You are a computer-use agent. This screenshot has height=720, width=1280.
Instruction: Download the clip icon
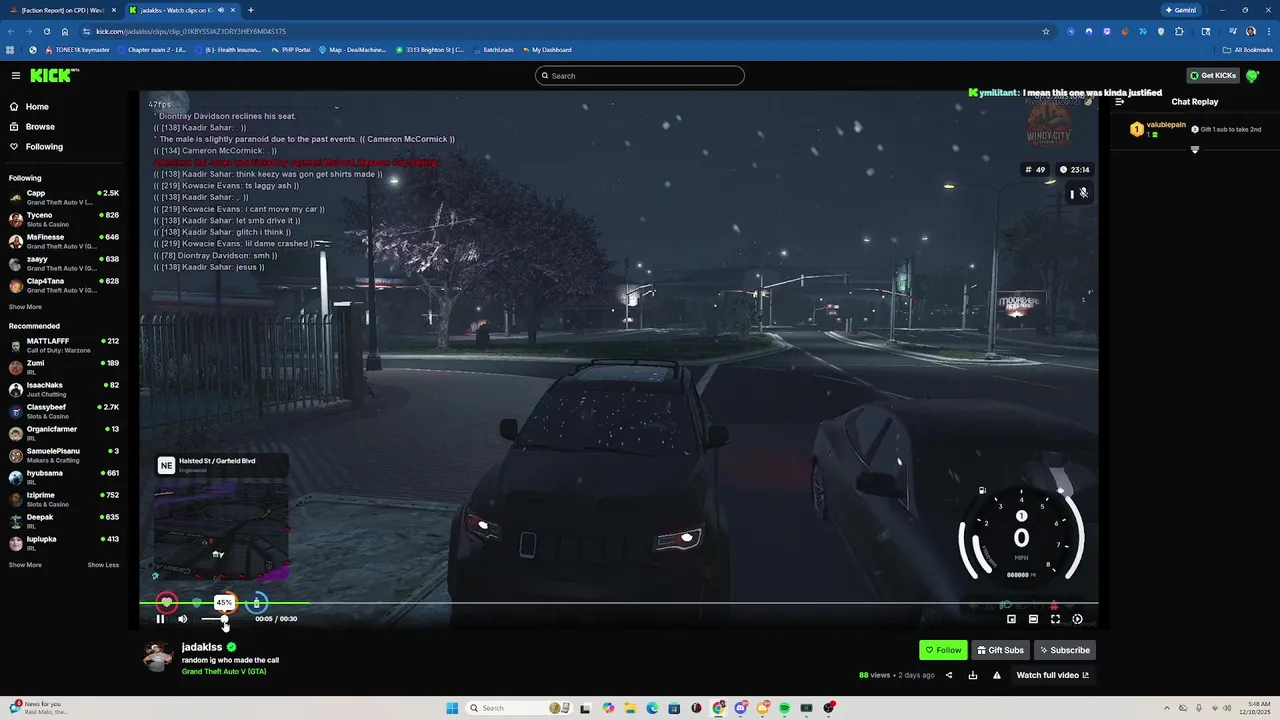(x=973, y=675)
